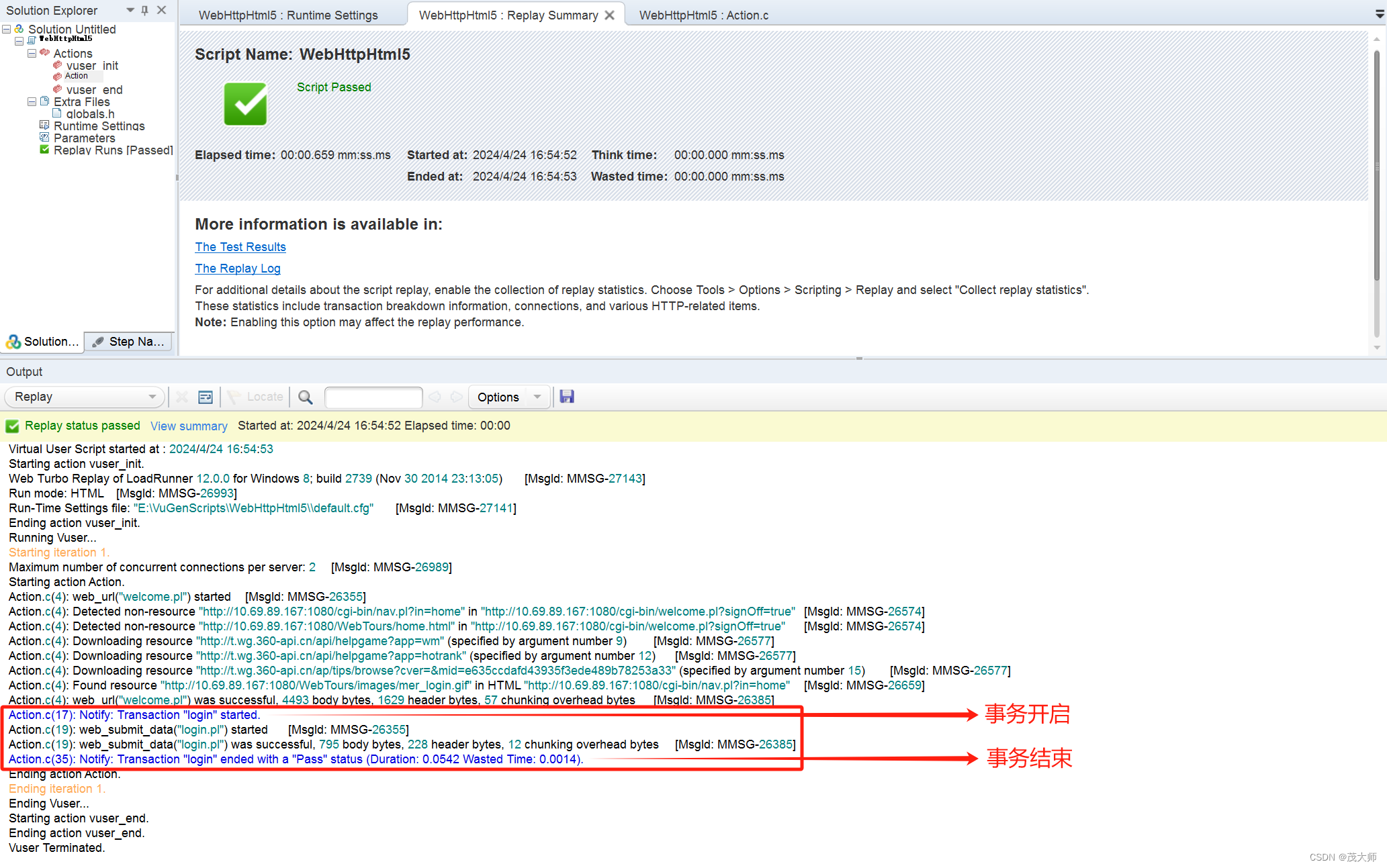Type in the Output search box
Image resolution: width=1387 pixels, height=868 pixels.
tap(373, 397)
